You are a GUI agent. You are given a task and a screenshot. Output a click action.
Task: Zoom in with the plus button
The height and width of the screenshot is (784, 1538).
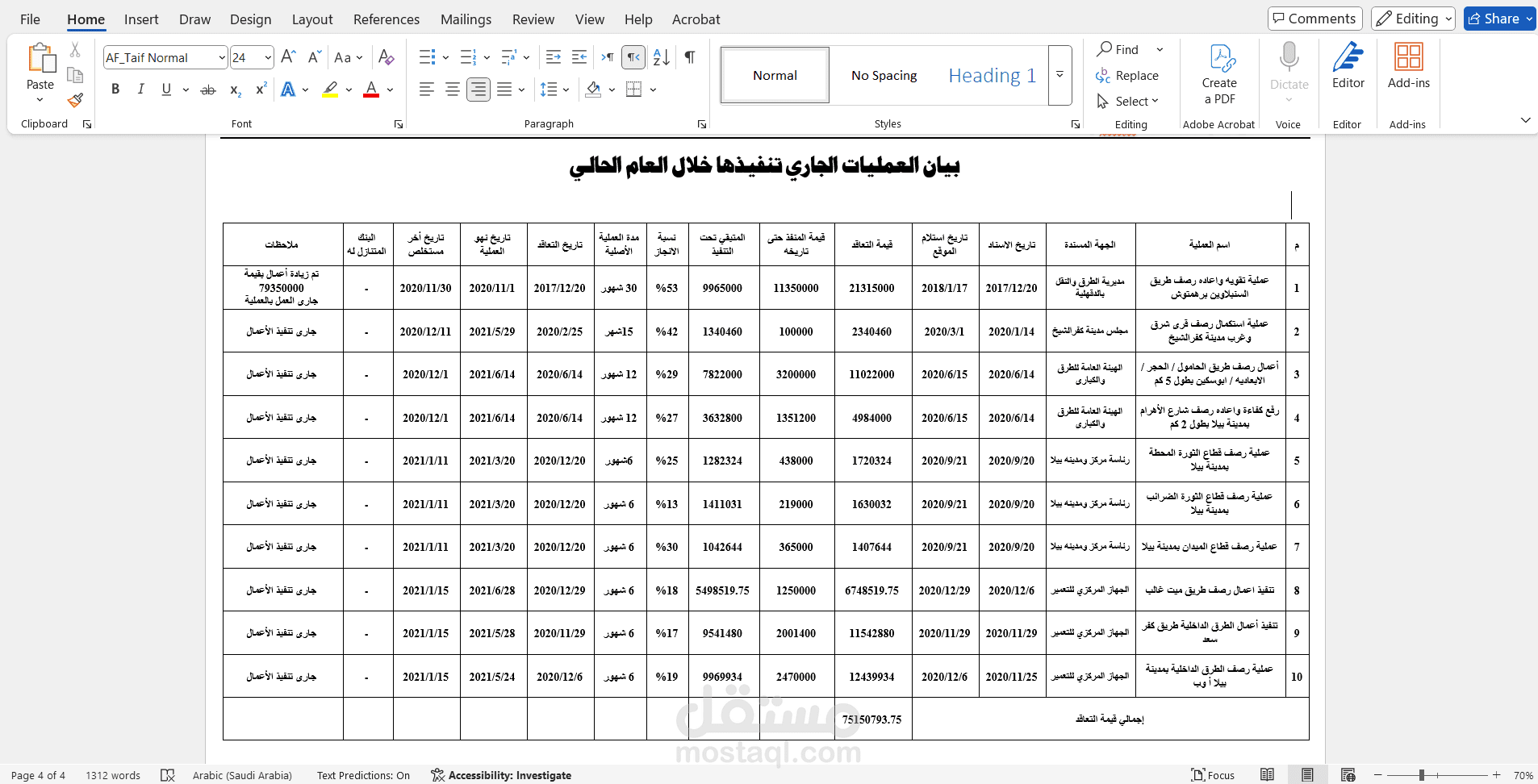tap(1496, 775)
